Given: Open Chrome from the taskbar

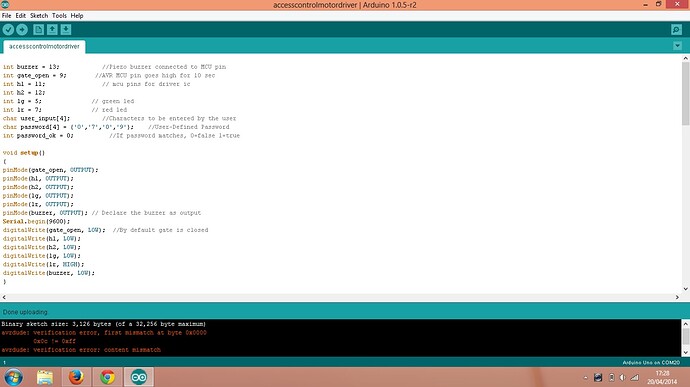Looking at the screenshot, I should [x=107, y=377].
